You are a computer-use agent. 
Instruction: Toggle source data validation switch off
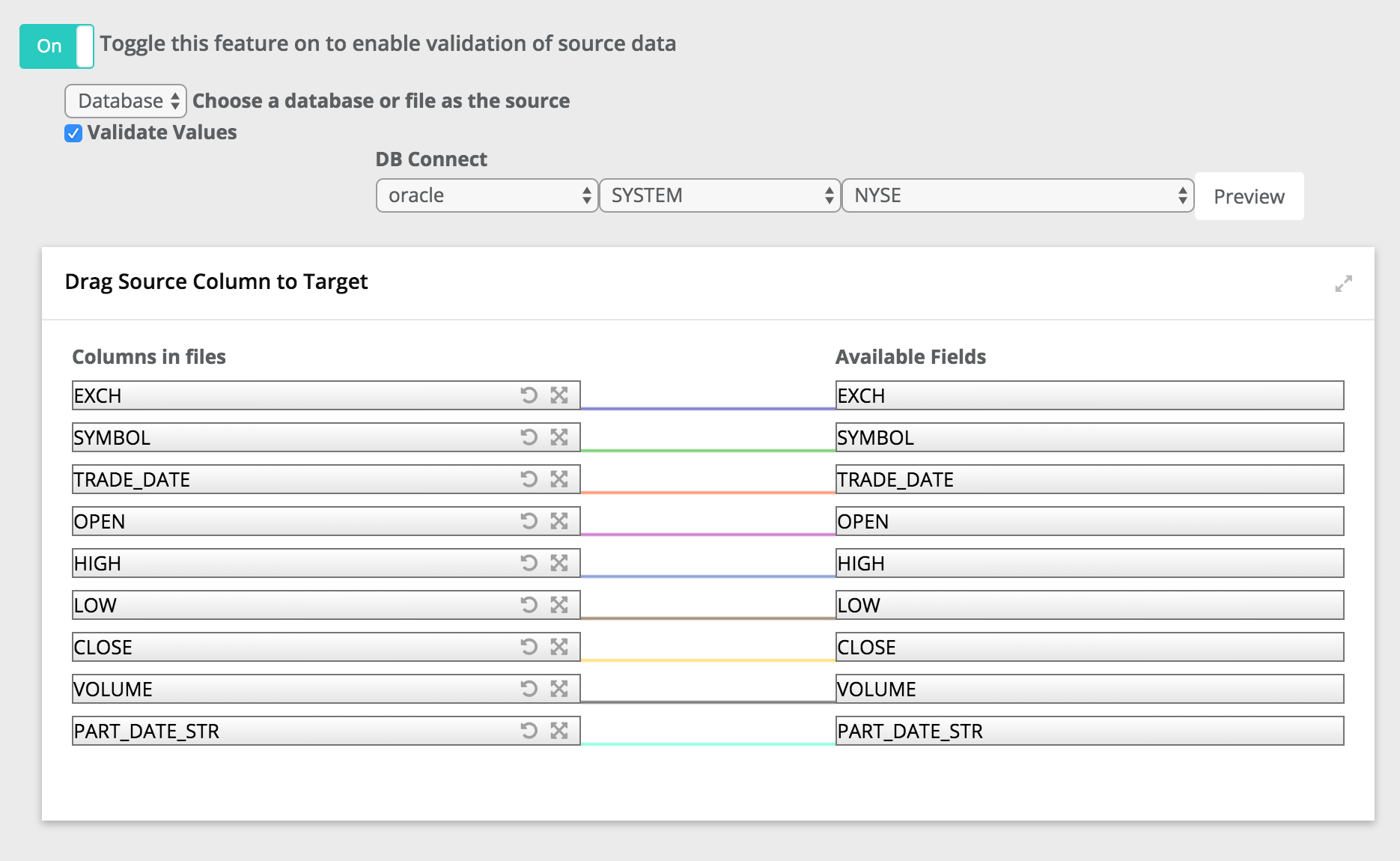tap(57, 46)
